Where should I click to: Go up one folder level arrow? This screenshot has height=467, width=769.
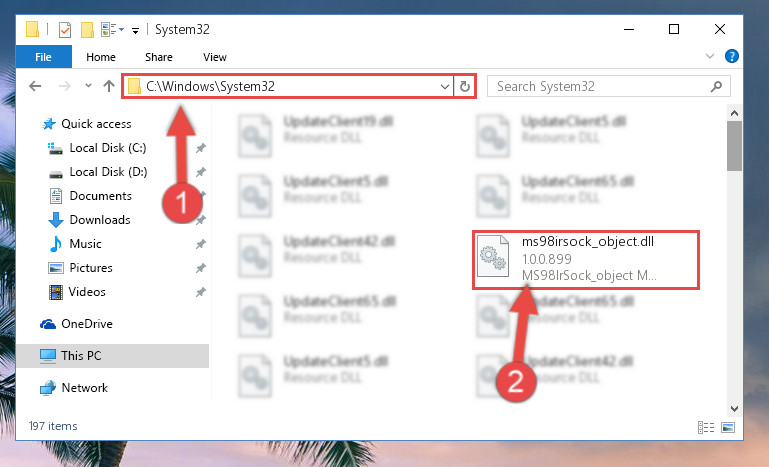[x=109, y=86]
